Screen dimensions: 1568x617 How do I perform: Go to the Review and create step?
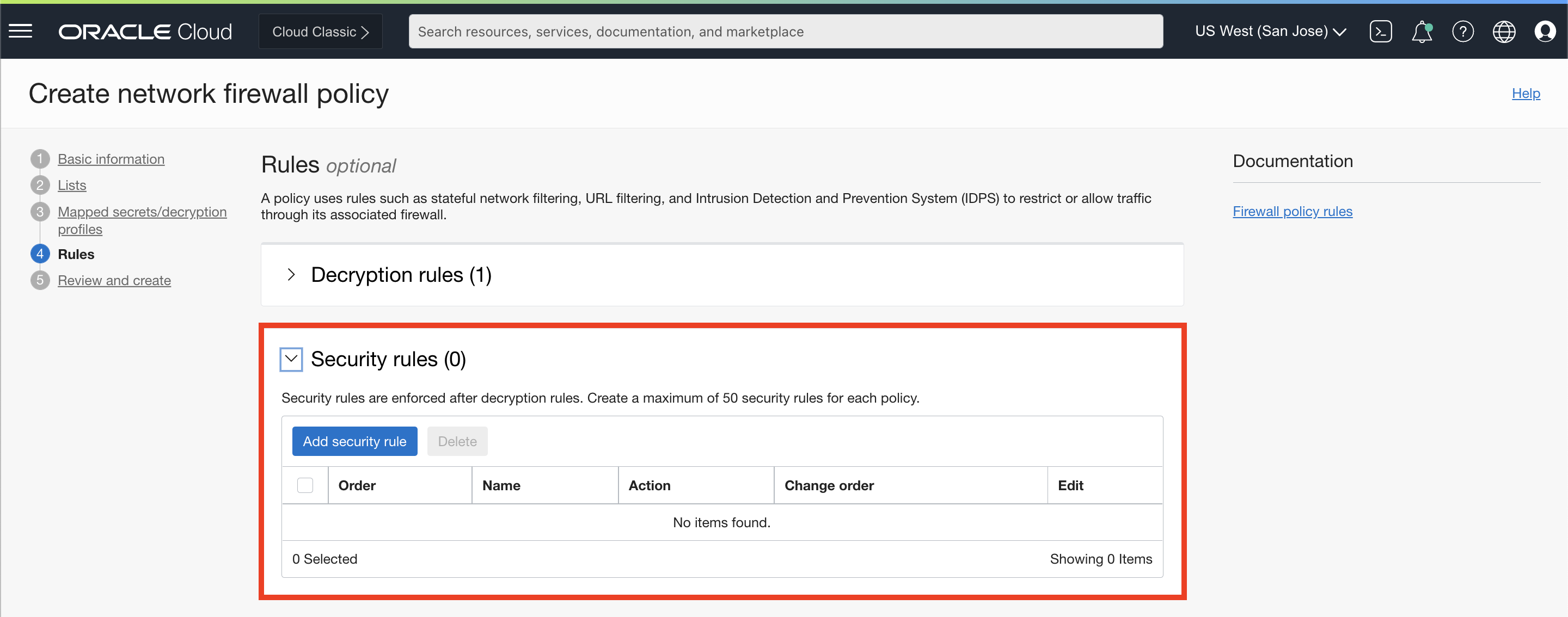click(114, 281)
